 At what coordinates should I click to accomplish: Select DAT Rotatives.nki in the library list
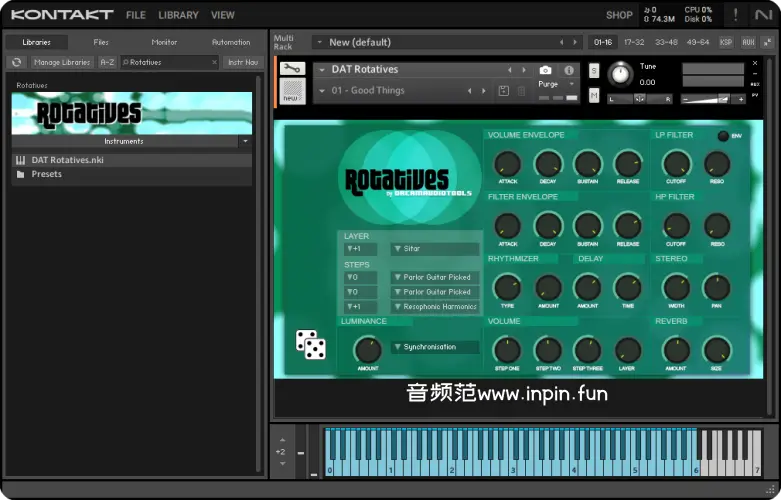(67, 160)
